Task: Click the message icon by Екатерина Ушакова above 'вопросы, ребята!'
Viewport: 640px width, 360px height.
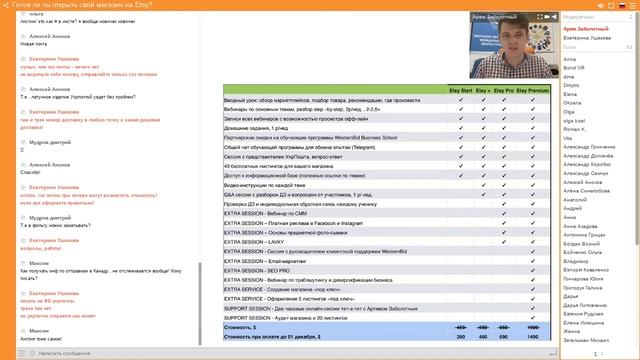Action: 23,240
